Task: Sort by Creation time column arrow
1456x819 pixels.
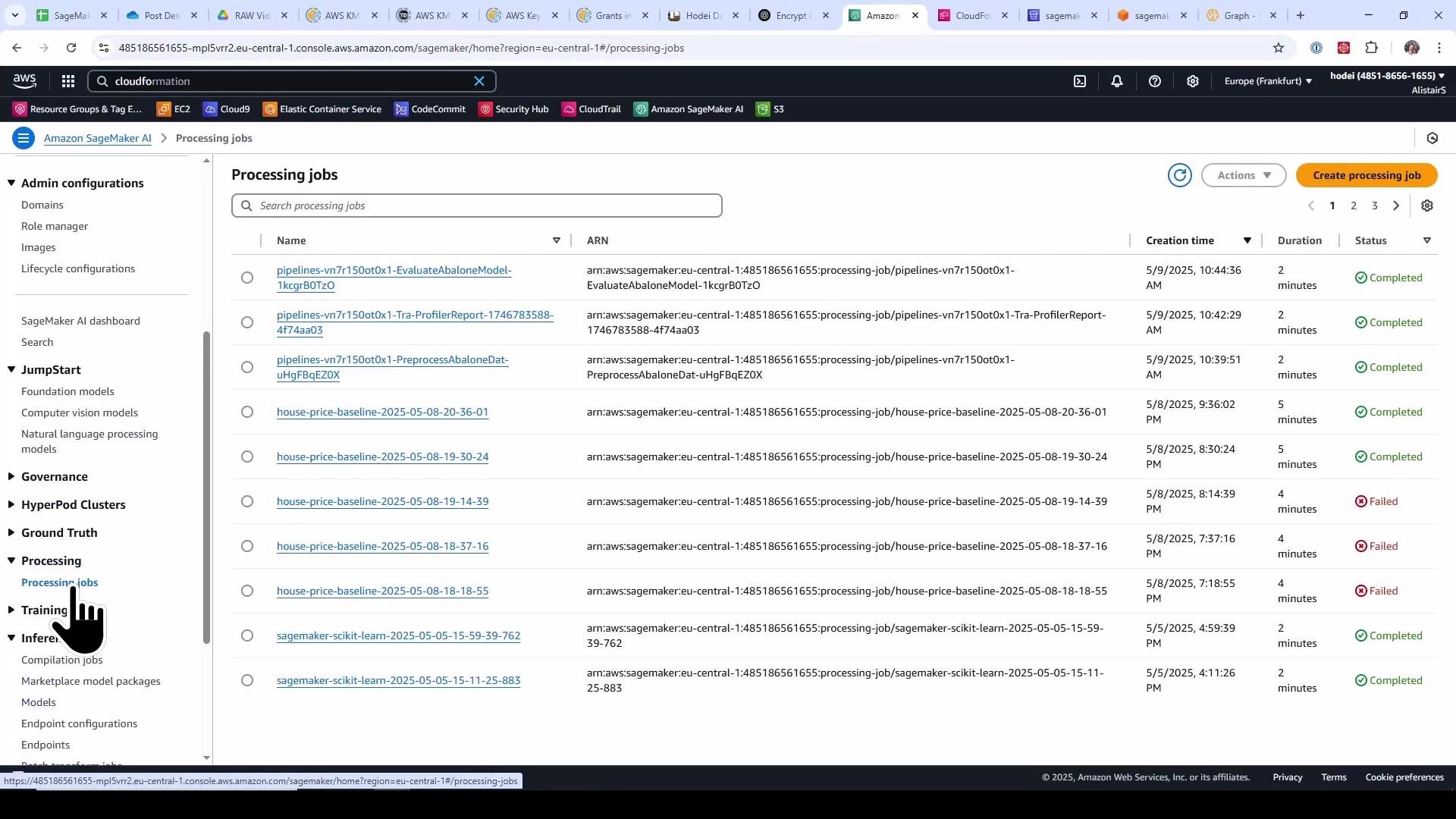Action: (x=1247, y=241)
